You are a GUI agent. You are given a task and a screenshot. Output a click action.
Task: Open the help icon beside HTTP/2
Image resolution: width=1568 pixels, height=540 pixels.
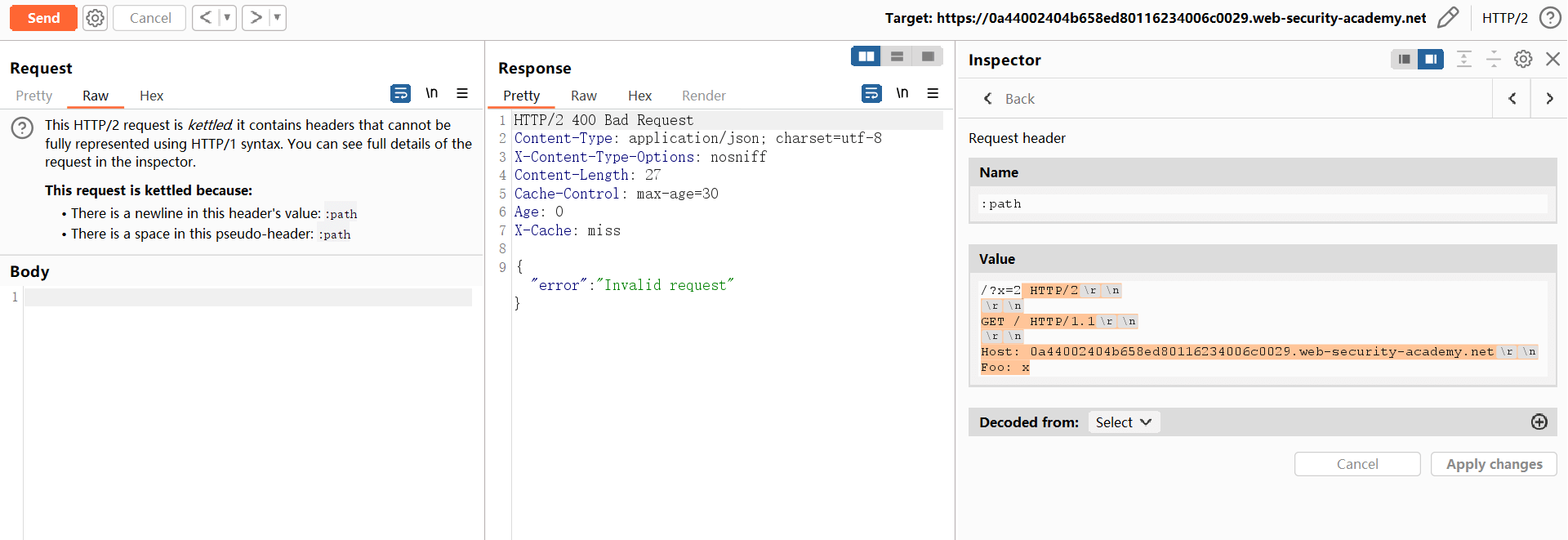[x=1549, y=18]
